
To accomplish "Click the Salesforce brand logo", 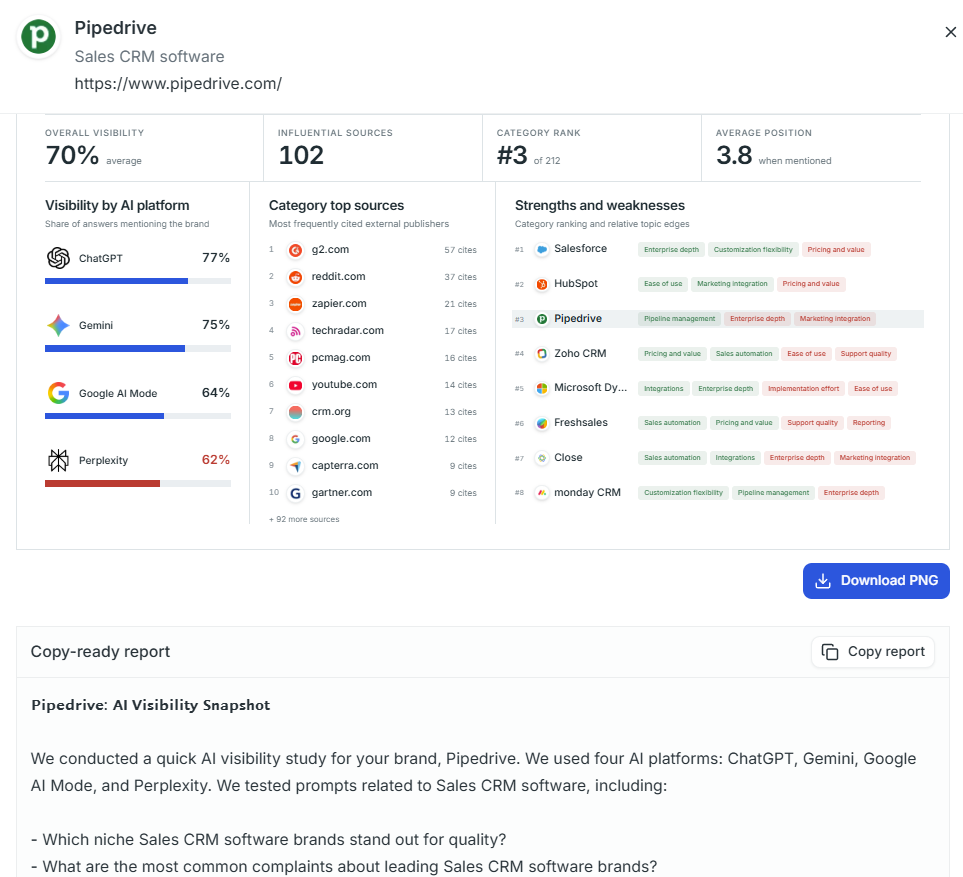I will 542,249.
